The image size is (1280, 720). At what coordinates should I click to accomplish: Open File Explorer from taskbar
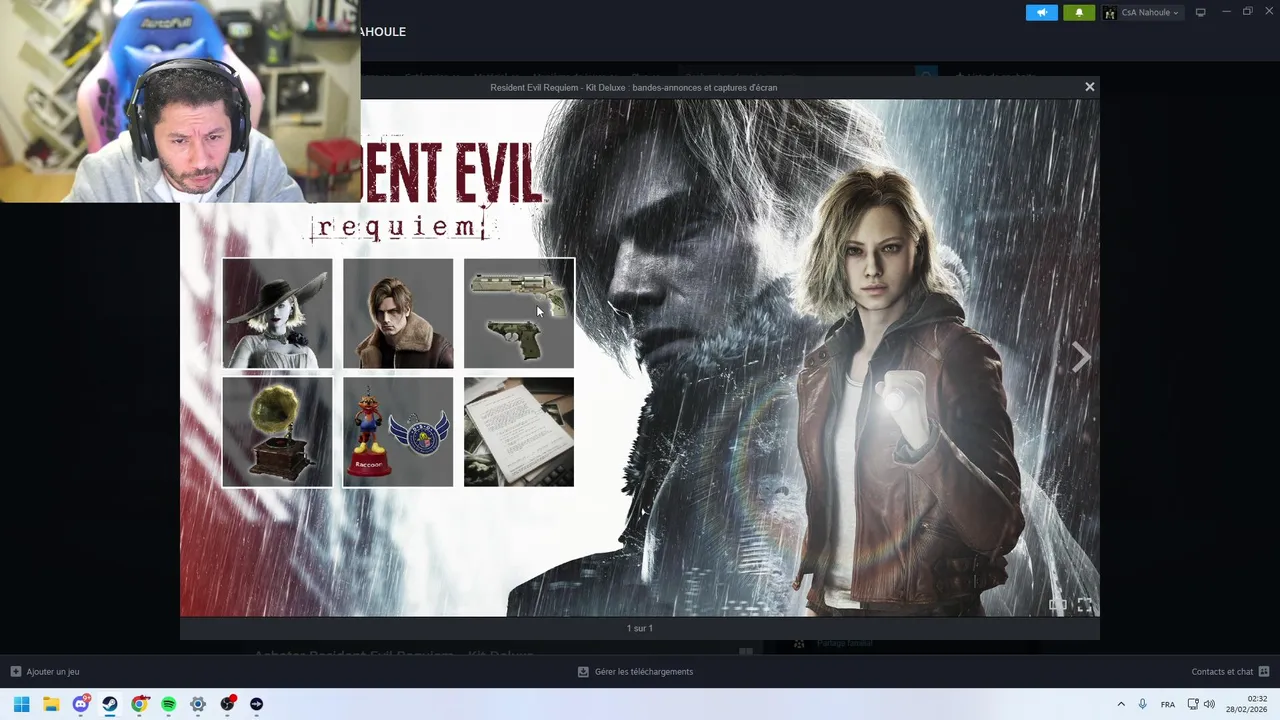pyautogui.click(x=51, y=704)
